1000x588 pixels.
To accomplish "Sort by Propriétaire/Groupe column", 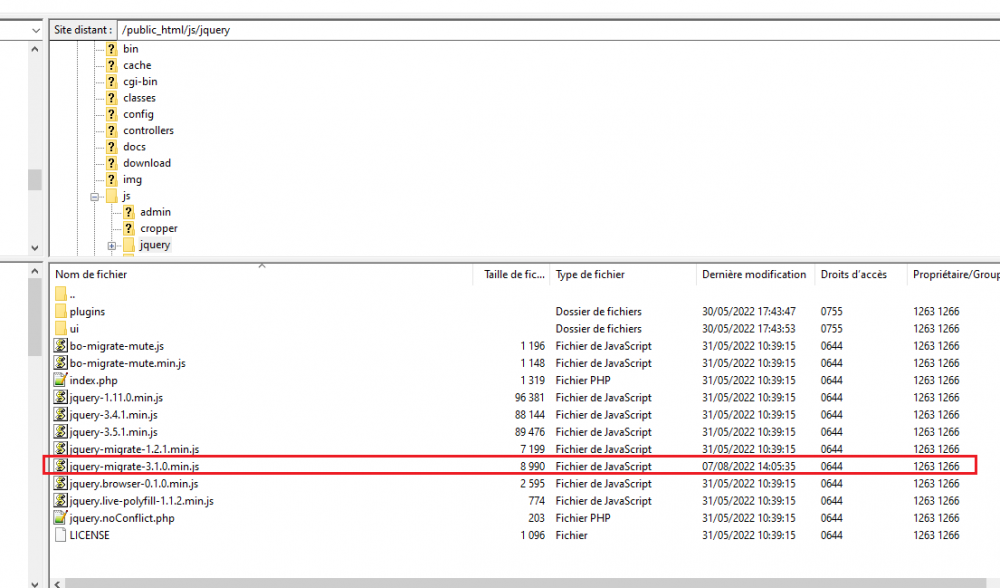I will [954, 274].
